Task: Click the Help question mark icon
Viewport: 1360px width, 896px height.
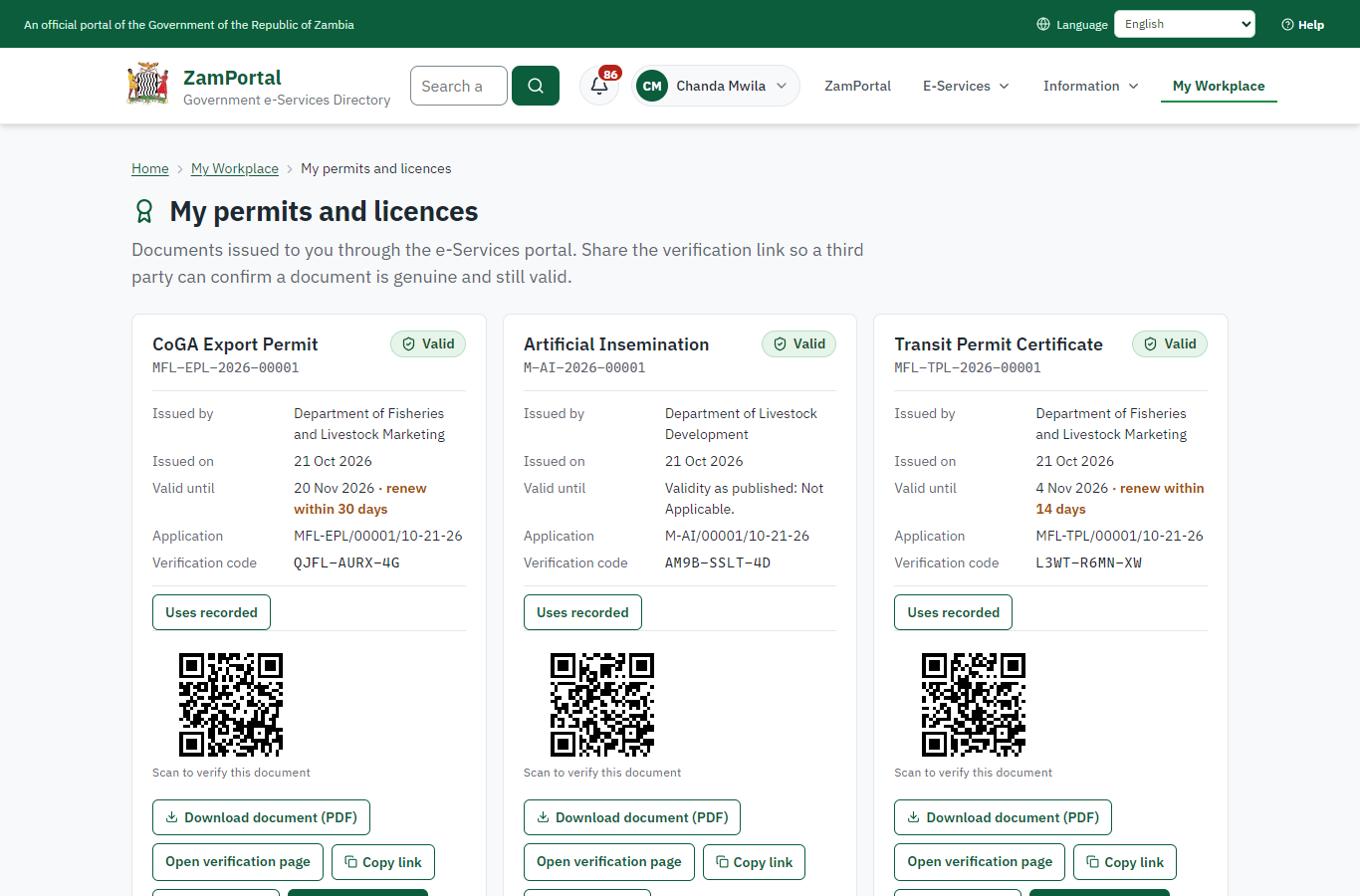Action: pos(1287,24)
